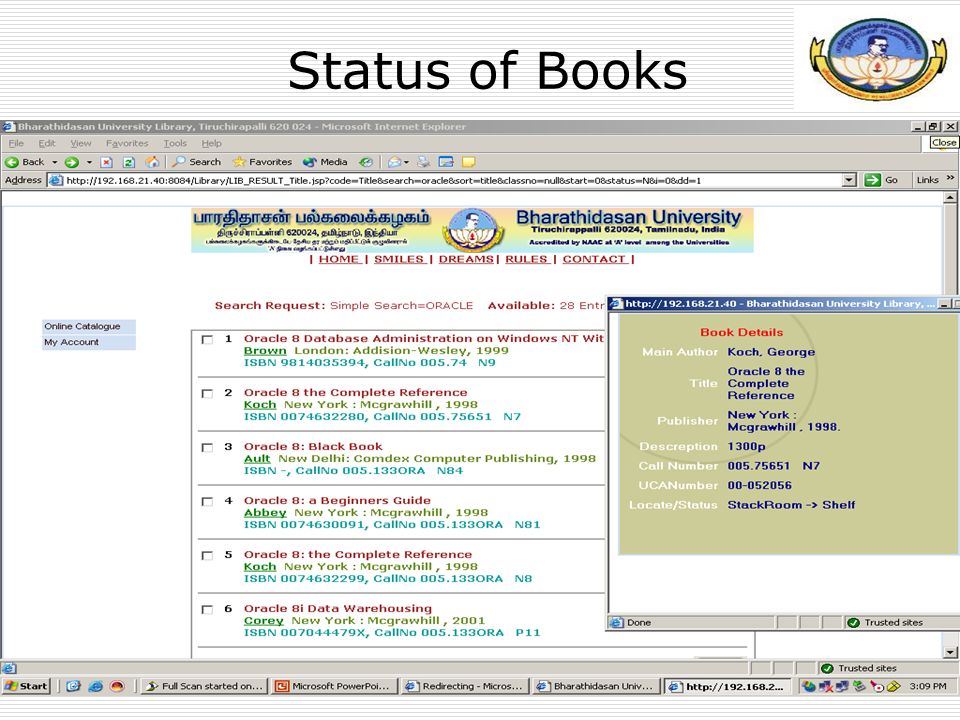Image resolution: width=960 pixels, height=720 pixels.
Task: Click author link Ault
Action: coord(257,459)
